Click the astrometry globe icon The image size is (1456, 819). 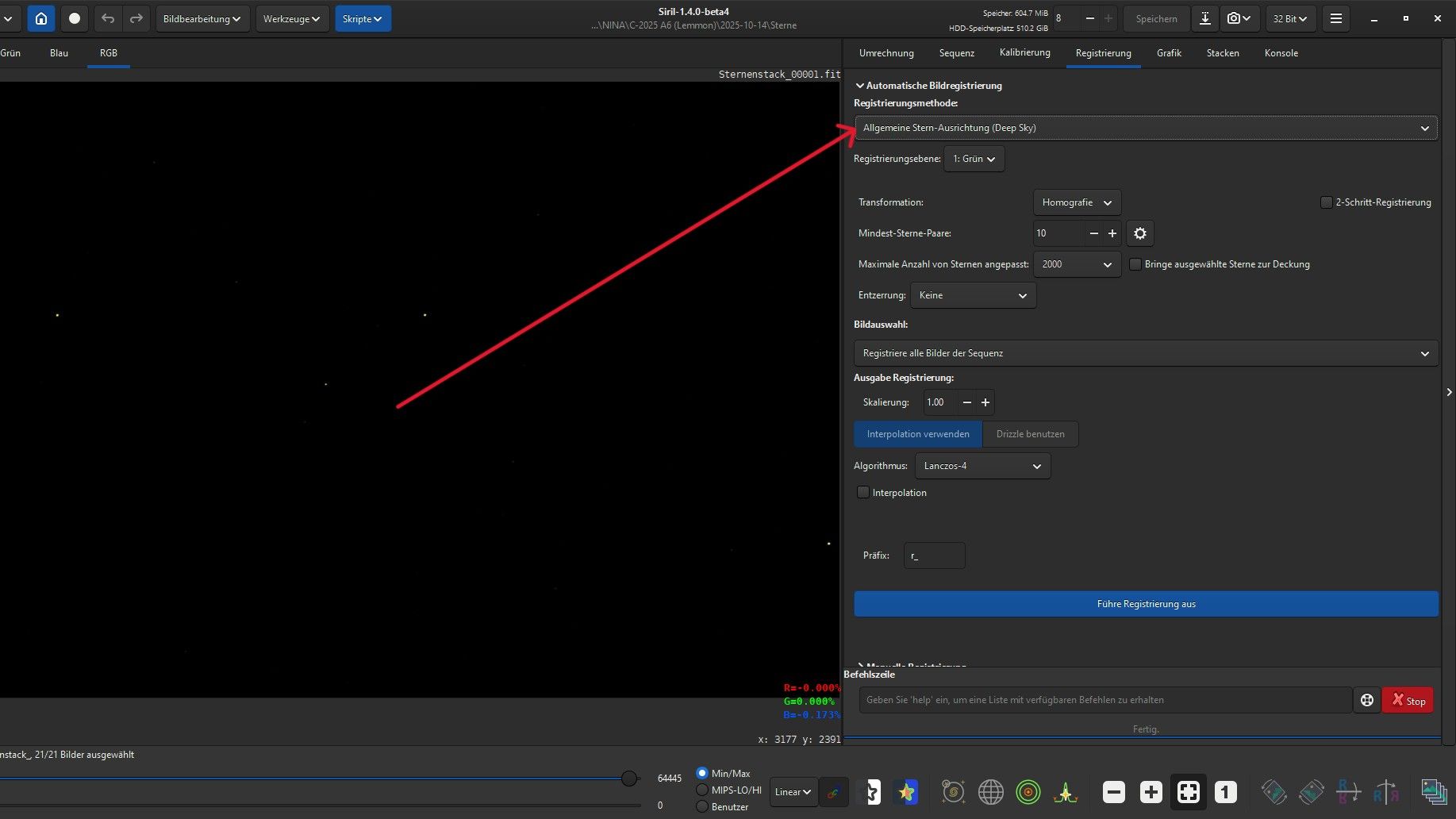coord(990,791)
